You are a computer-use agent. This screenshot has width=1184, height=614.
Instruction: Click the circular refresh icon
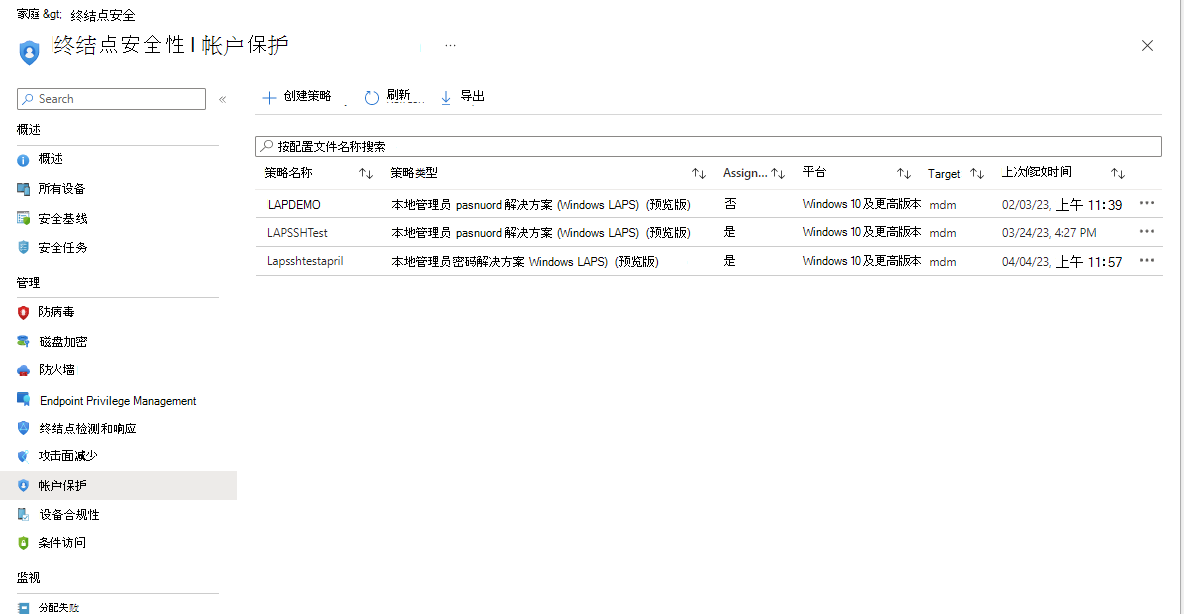click(x=372, y=97)
